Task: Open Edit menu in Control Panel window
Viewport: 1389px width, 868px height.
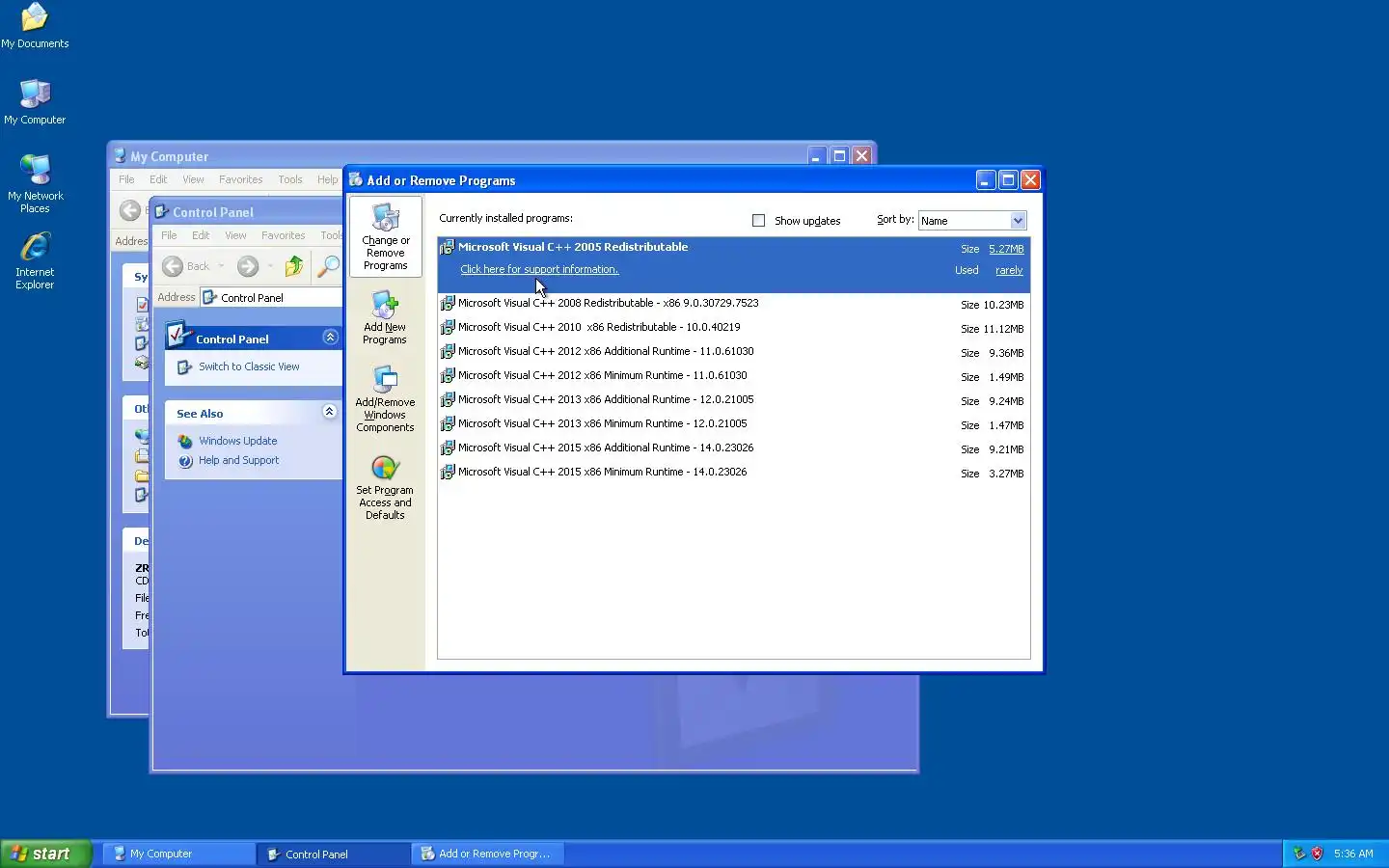Action: tap(201, 235)
